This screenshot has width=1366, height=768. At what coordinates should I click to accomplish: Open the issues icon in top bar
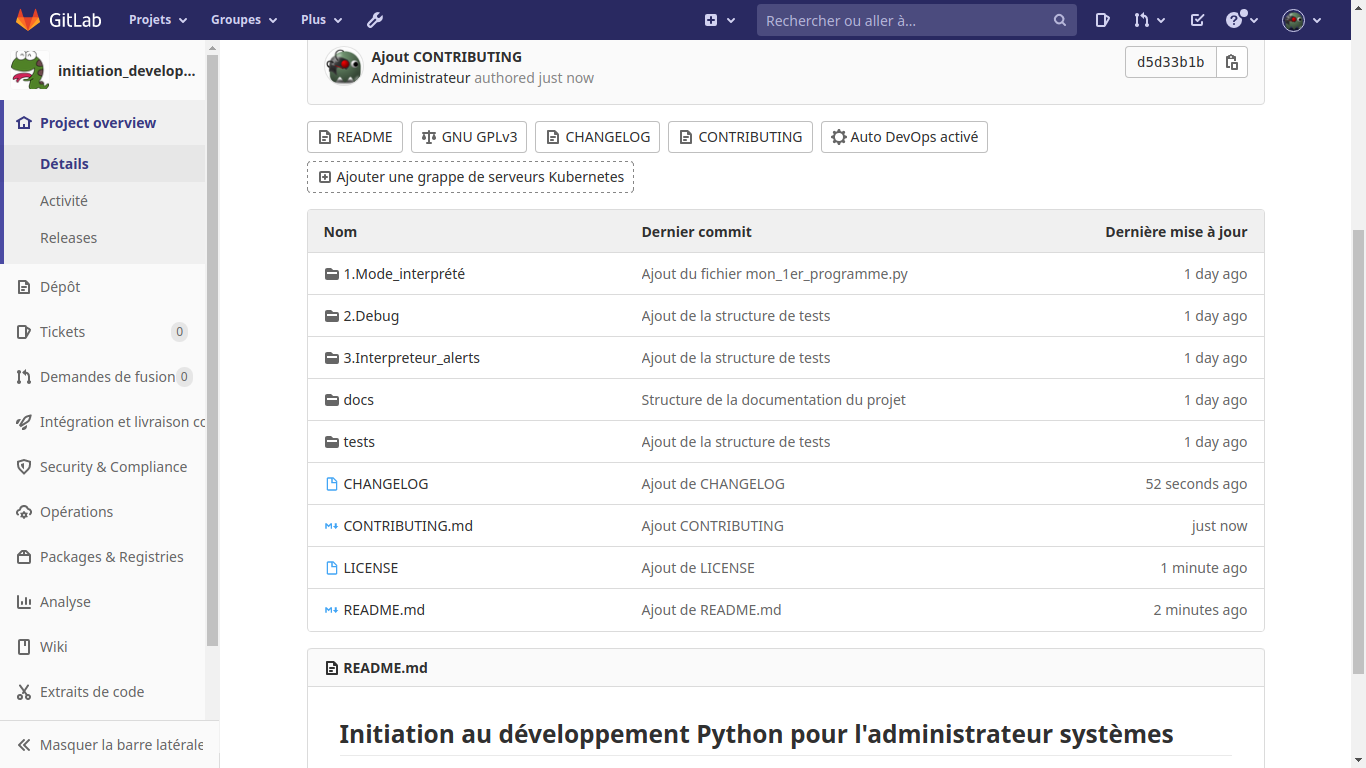point(1102,20)
